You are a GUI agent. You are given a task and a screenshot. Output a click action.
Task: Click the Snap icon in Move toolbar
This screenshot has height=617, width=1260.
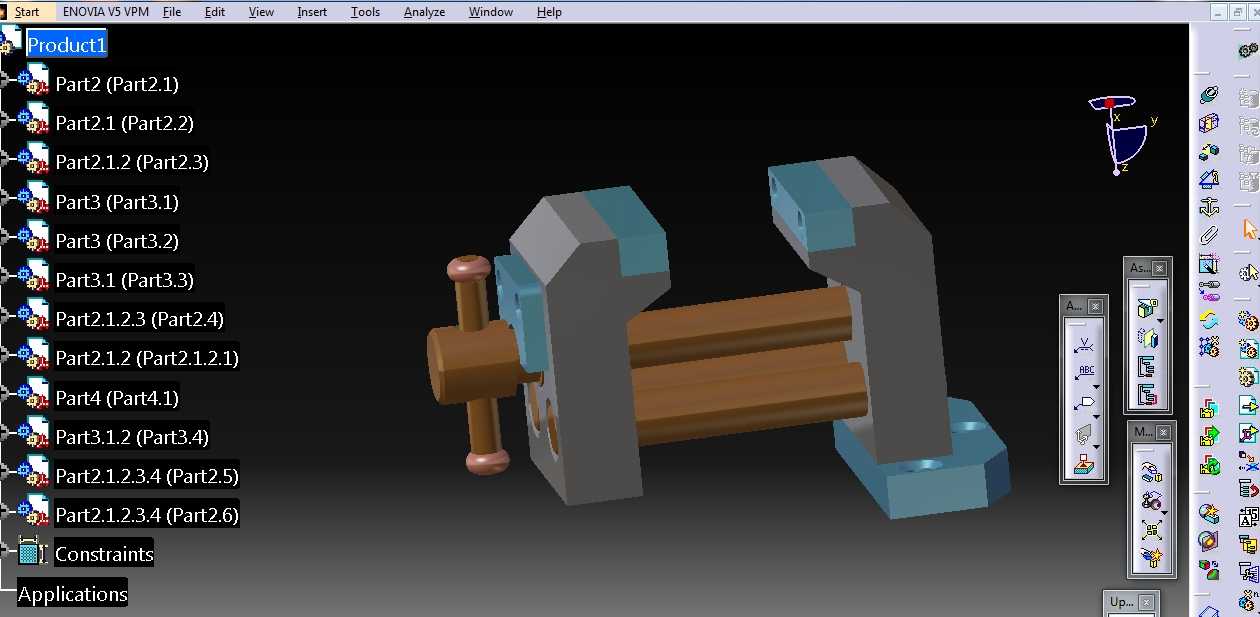[x=1151, y=501]
